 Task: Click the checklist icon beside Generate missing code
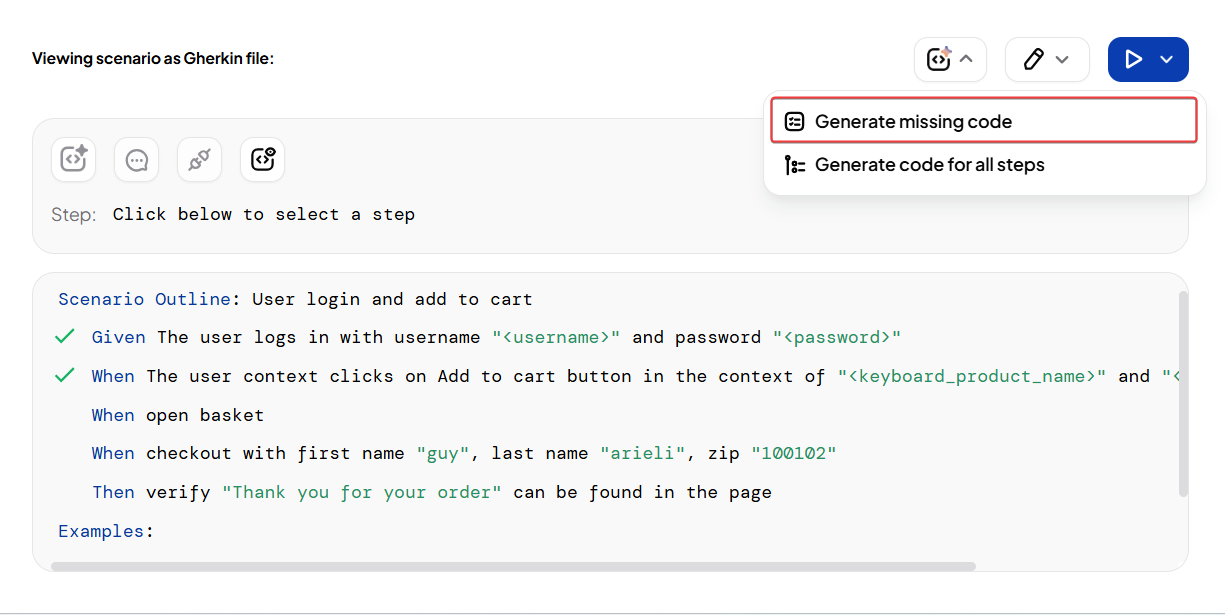[x=795, y=122]
